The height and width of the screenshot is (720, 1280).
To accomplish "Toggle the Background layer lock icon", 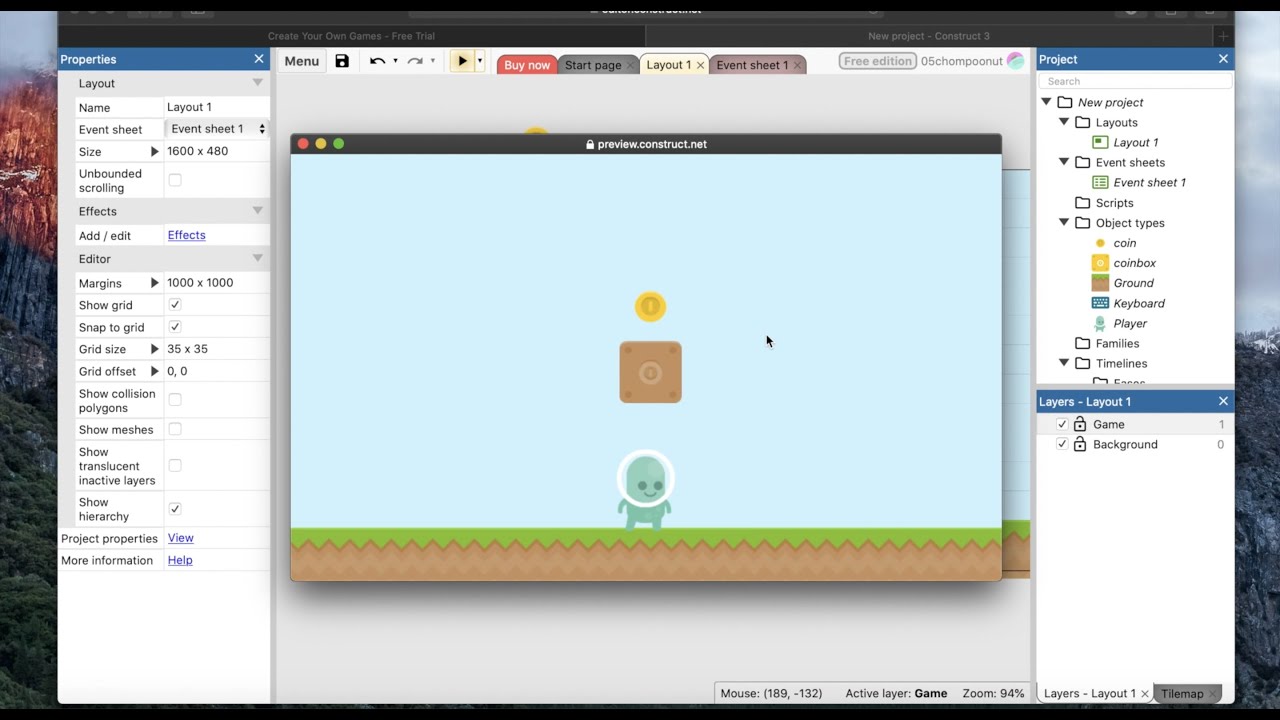I will (x=1080, y=444).
